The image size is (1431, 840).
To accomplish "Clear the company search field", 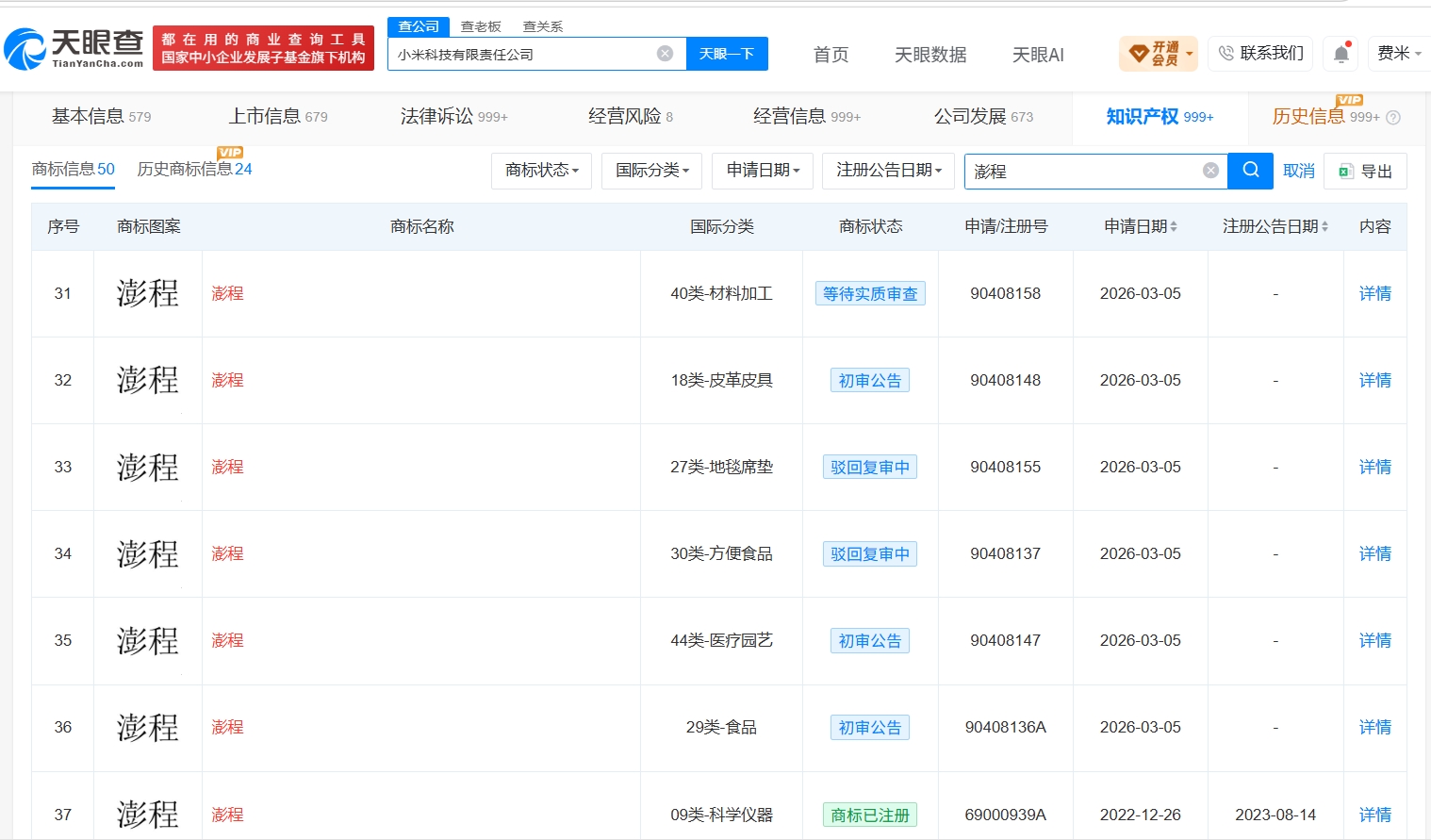I will click(665, 54).
